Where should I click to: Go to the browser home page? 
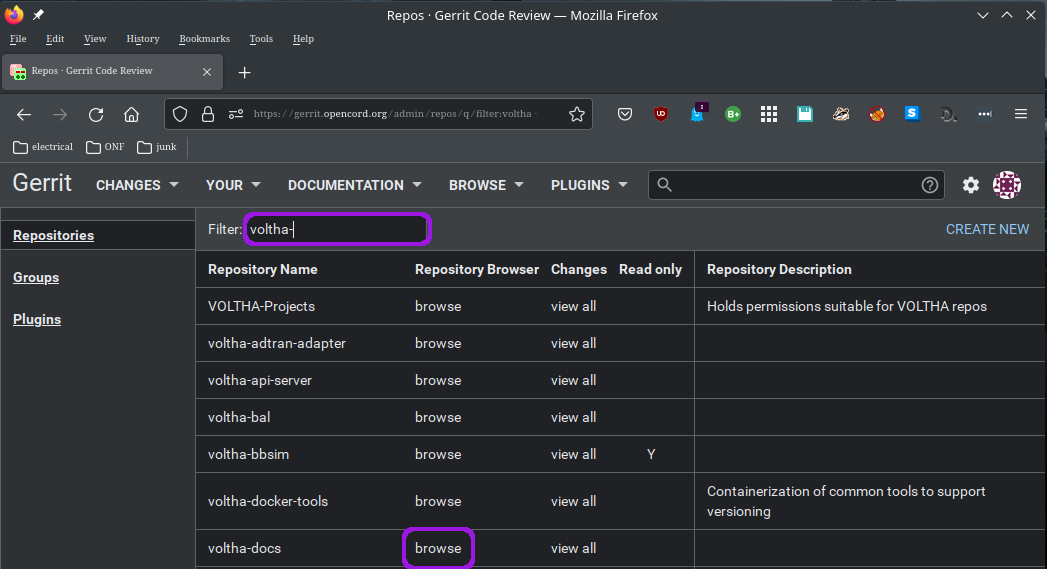pyautogui.click(x=131, y=114)
